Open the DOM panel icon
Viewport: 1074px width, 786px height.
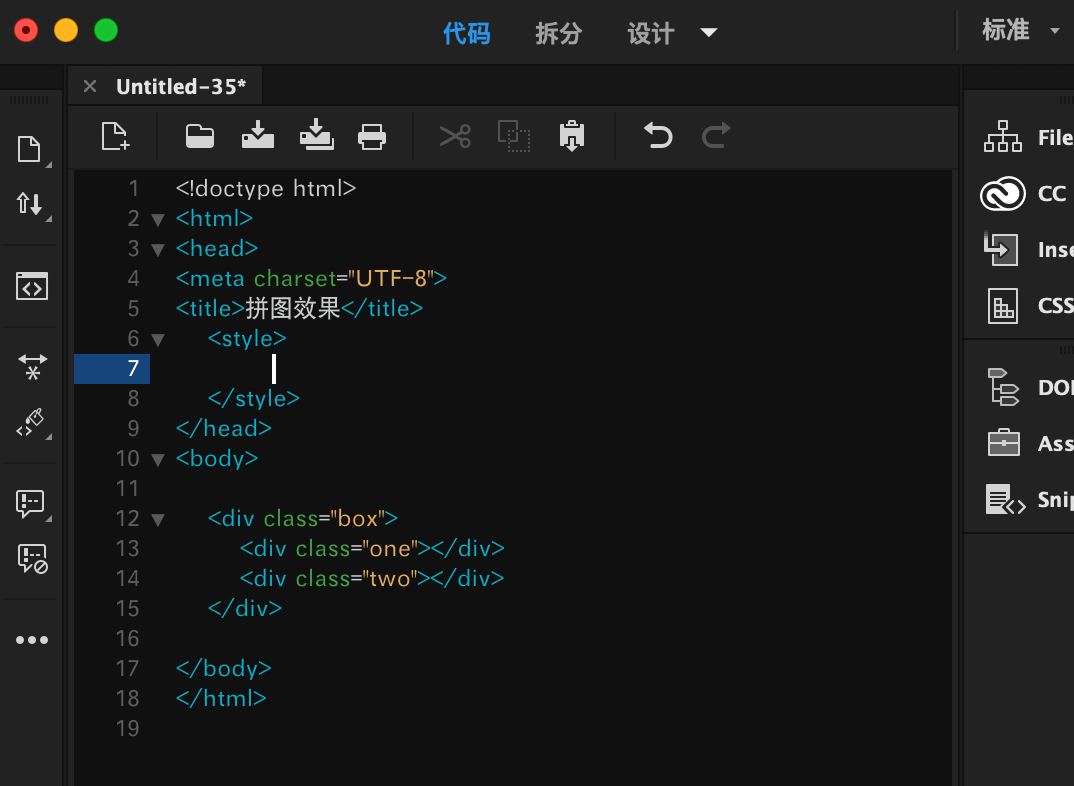click(x=1003, y=387)
